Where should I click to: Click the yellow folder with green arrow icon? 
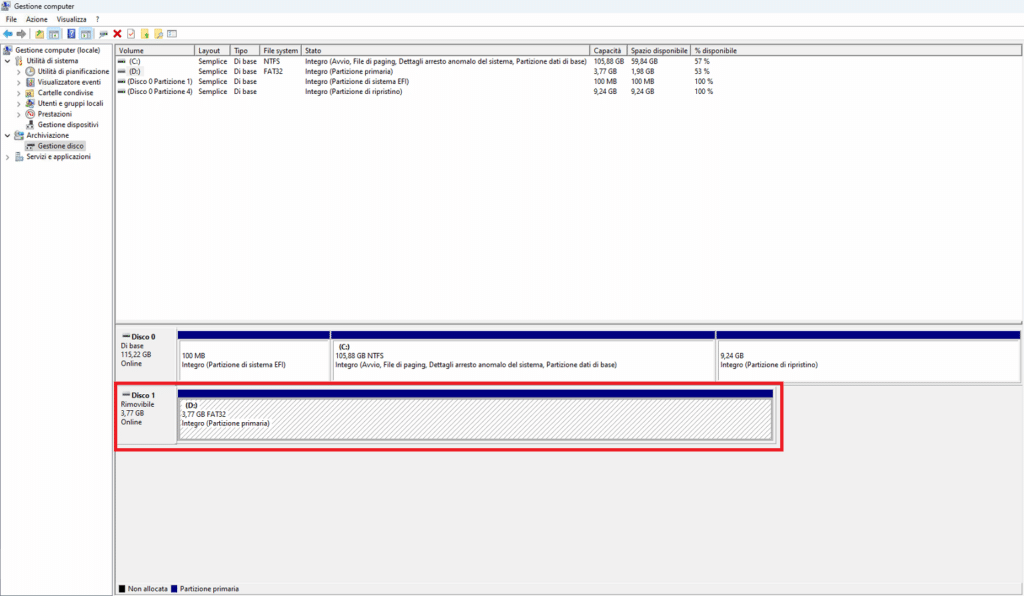coord(145,34)
